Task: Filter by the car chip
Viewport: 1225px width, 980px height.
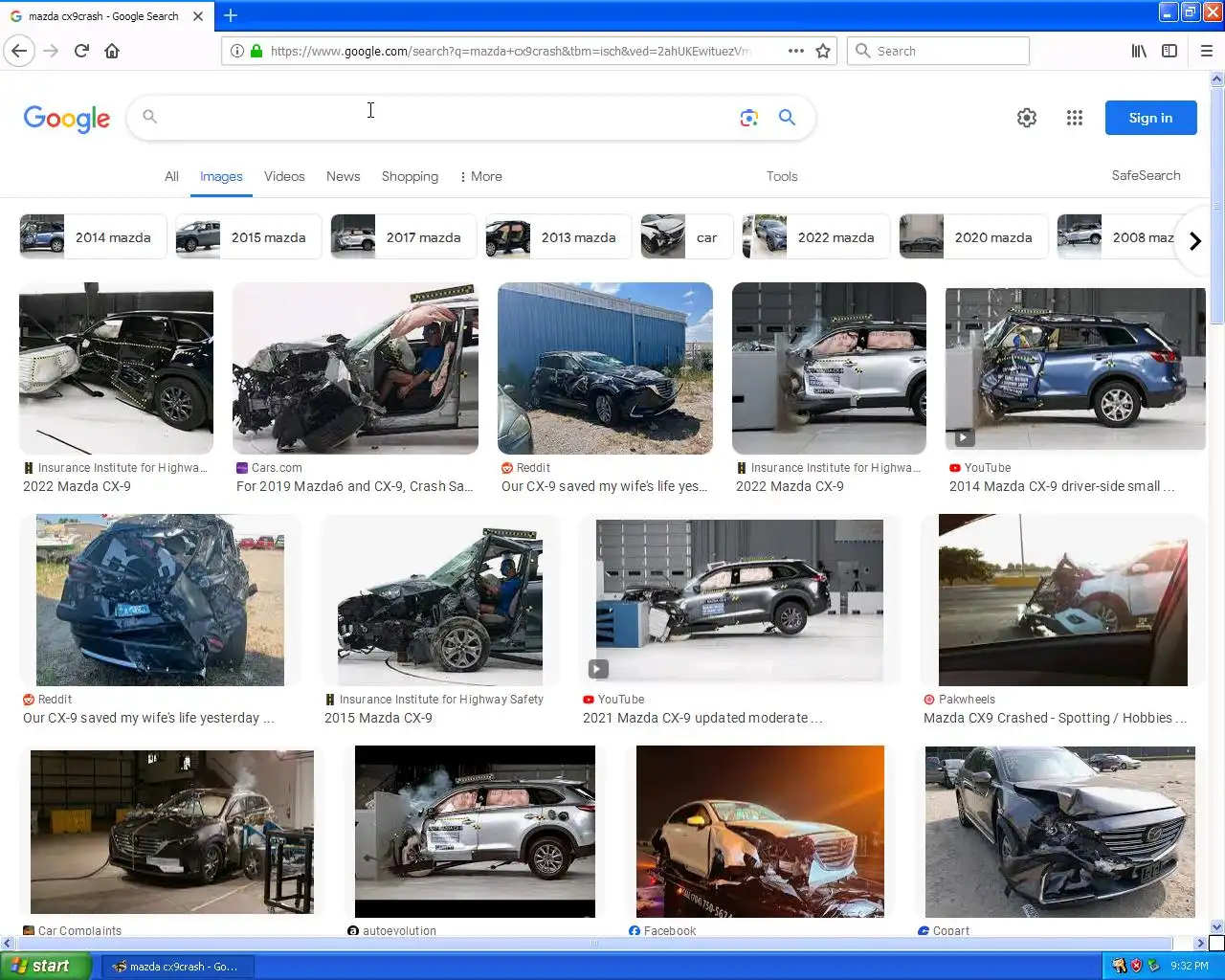Action: pos(686,237)
